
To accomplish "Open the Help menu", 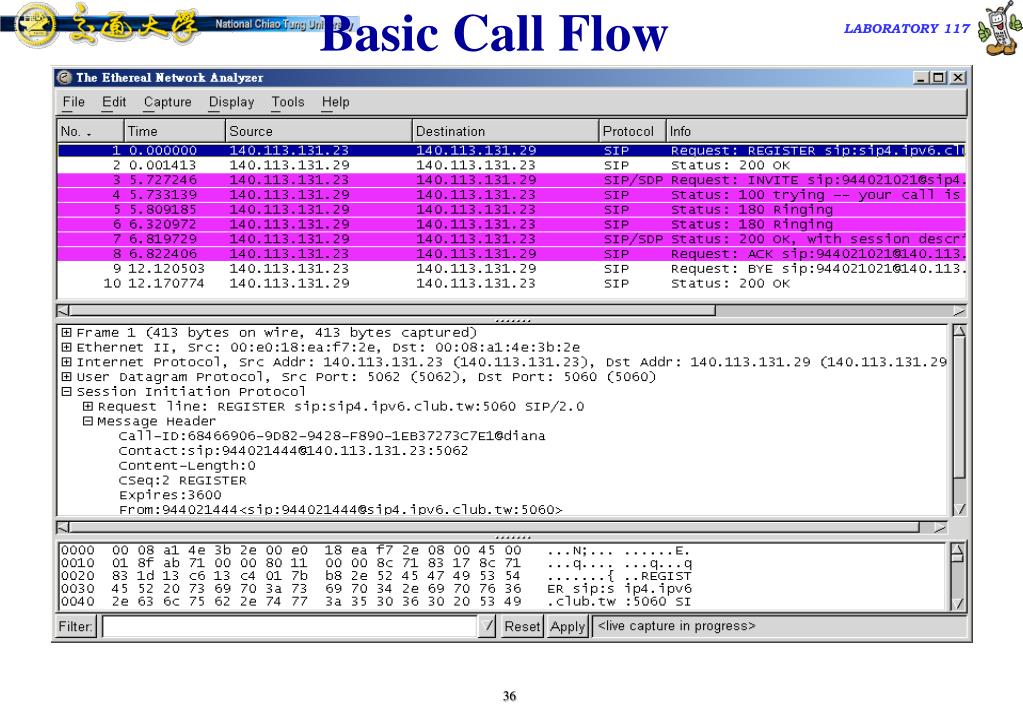I will 335,102.
